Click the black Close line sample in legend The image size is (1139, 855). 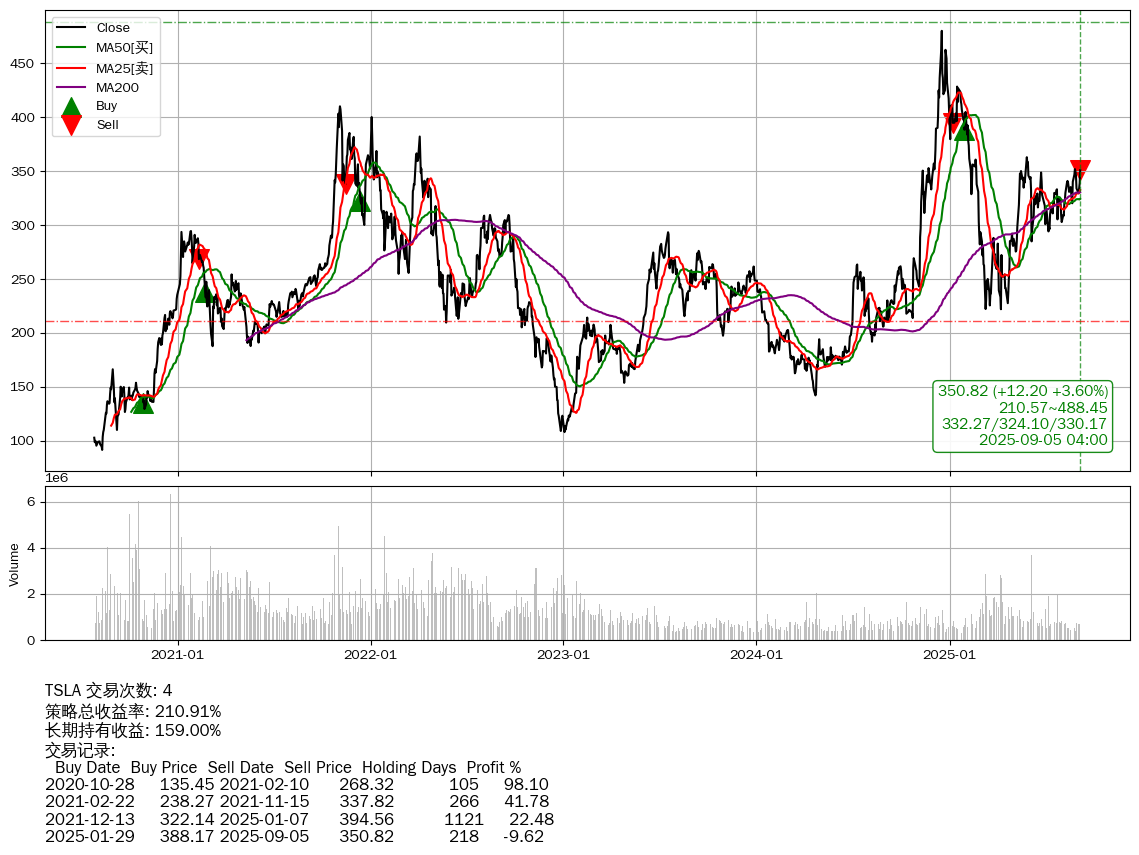click(x=71, y=28)
